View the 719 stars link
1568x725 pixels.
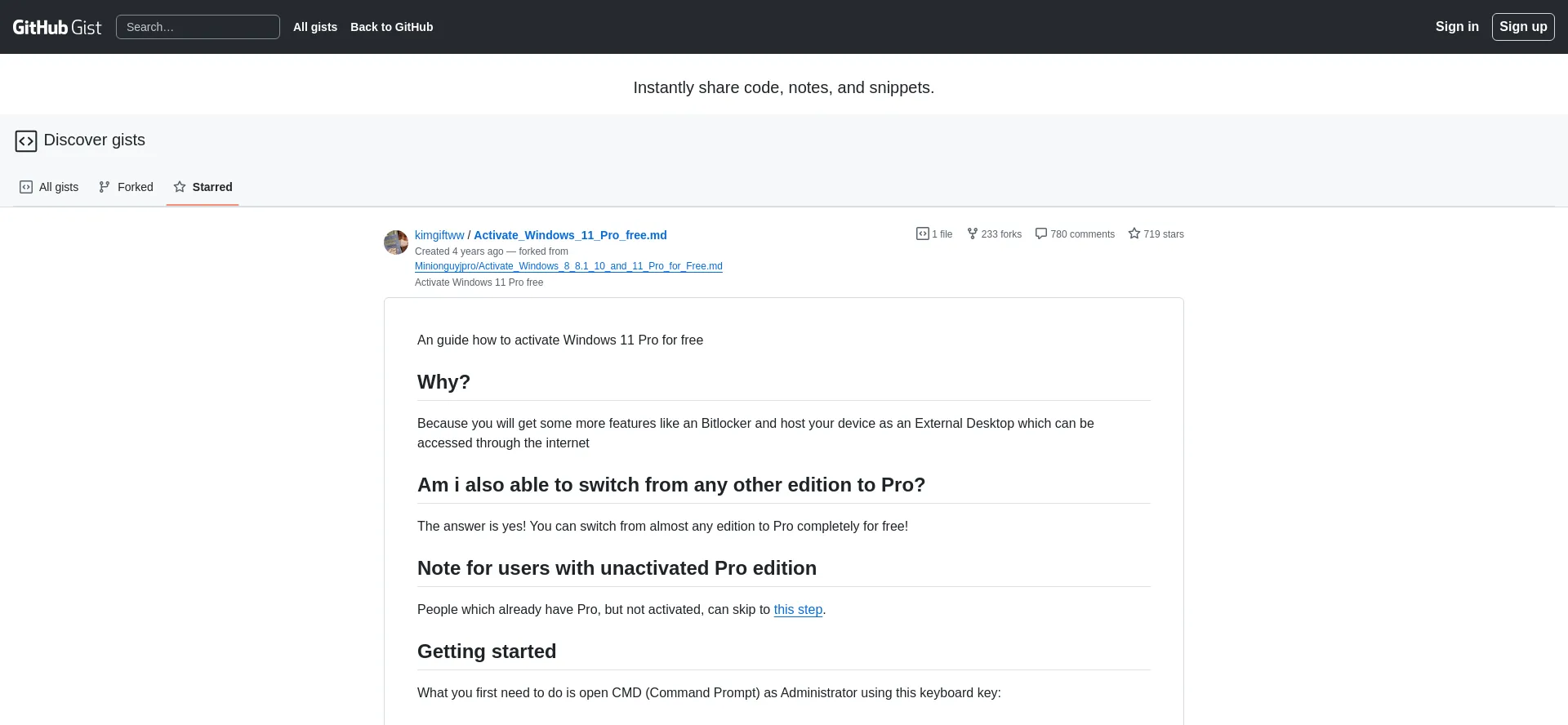point(1156,234)
